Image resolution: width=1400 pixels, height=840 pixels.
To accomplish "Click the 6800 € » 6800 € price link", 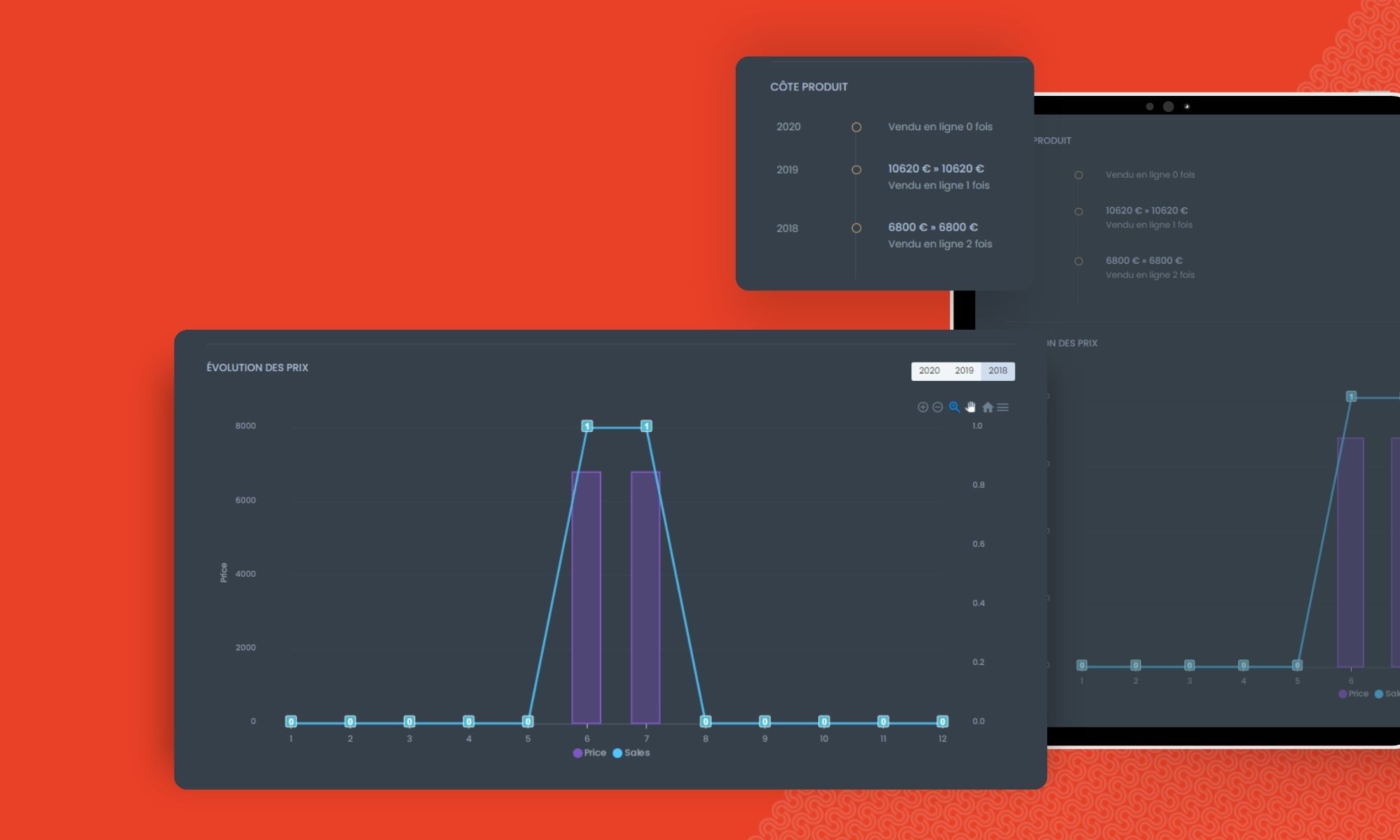I will (933, 227).
